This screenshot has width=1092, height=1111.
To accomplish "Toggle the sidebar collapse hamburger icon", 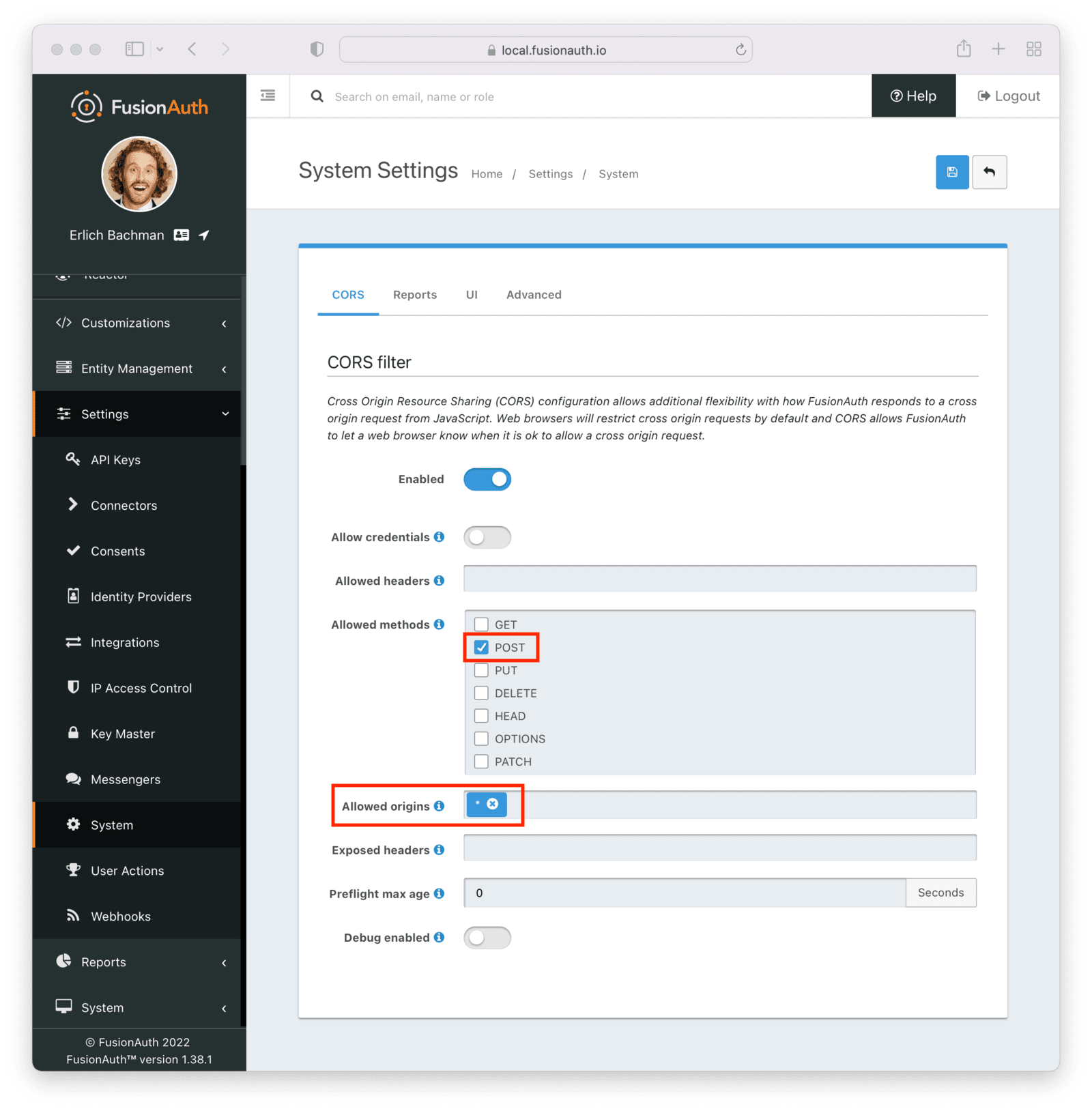I will click(x=268, y=96).
